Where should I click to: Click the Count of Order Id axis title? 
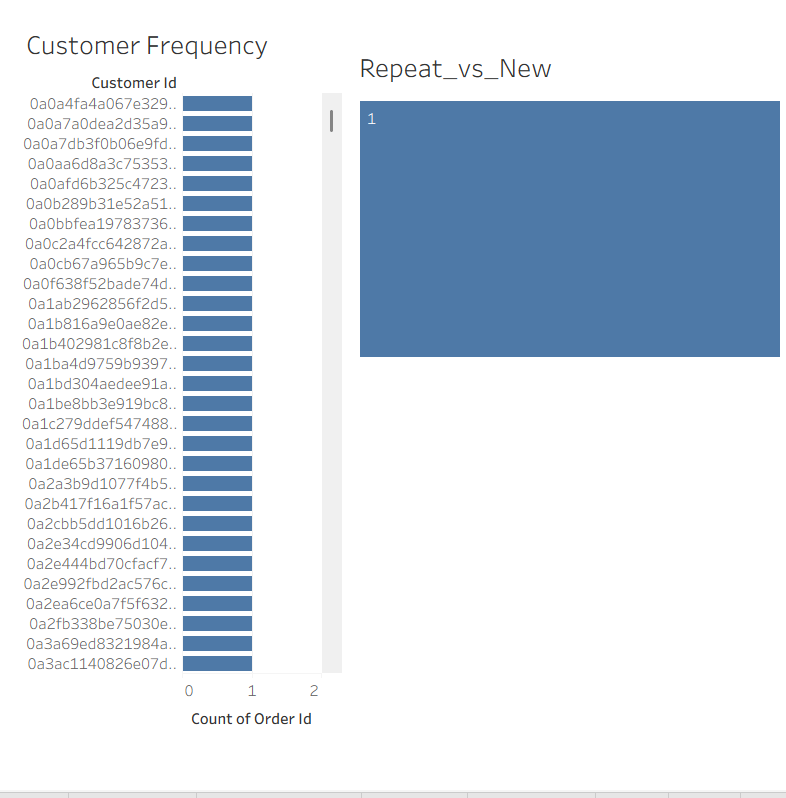[x=251, y=719]
